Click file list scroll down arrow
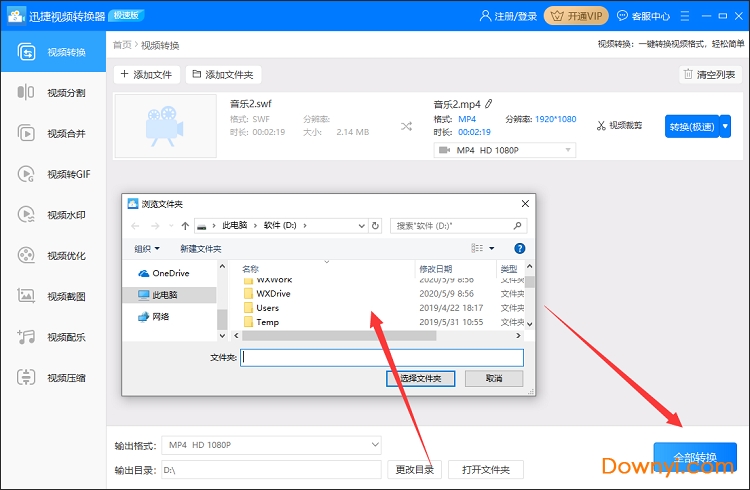The height and width of the screenshot is (490, 750). point(529,324)
